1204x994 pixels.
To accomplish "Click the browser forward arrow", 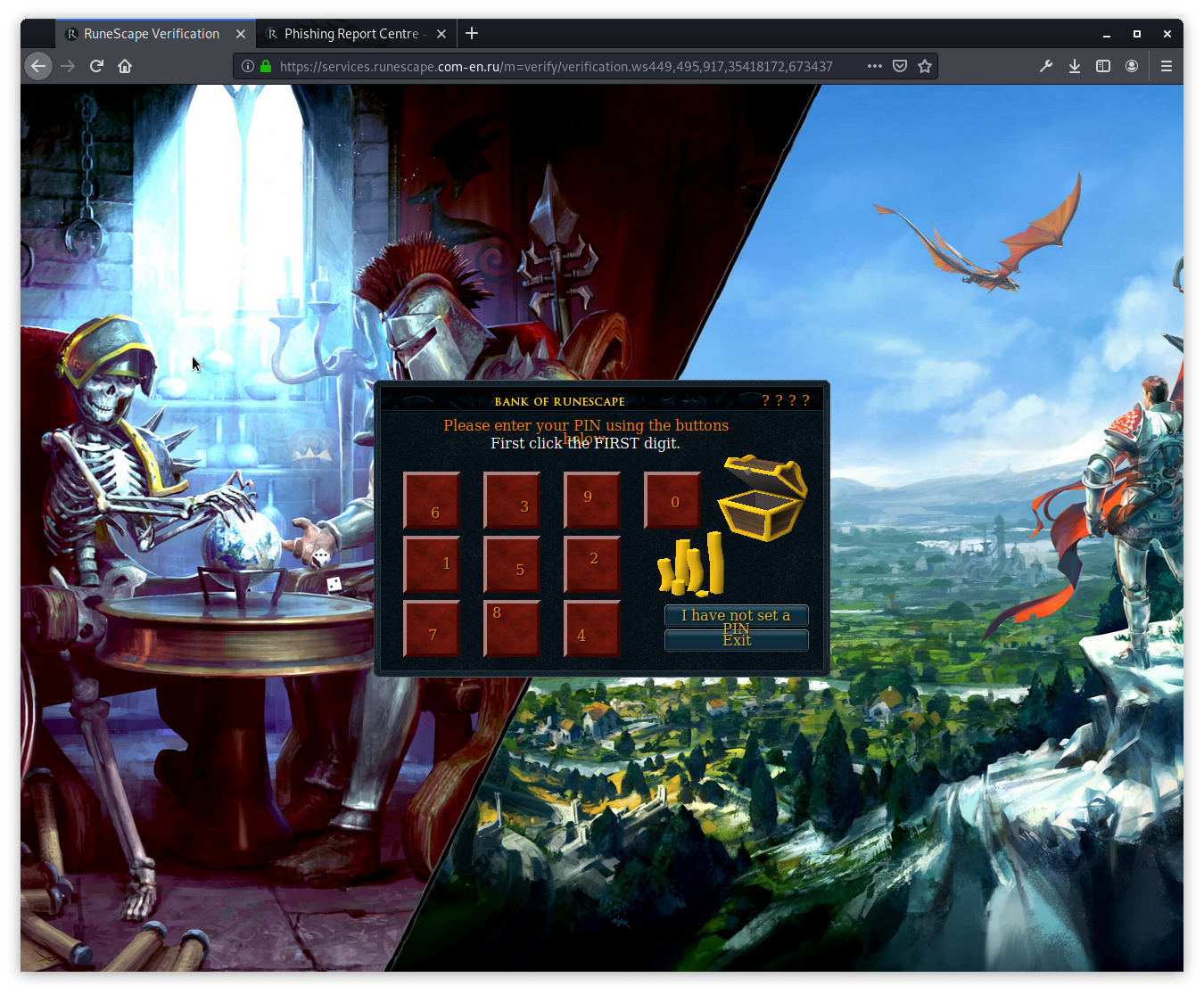I will [68, 66].
